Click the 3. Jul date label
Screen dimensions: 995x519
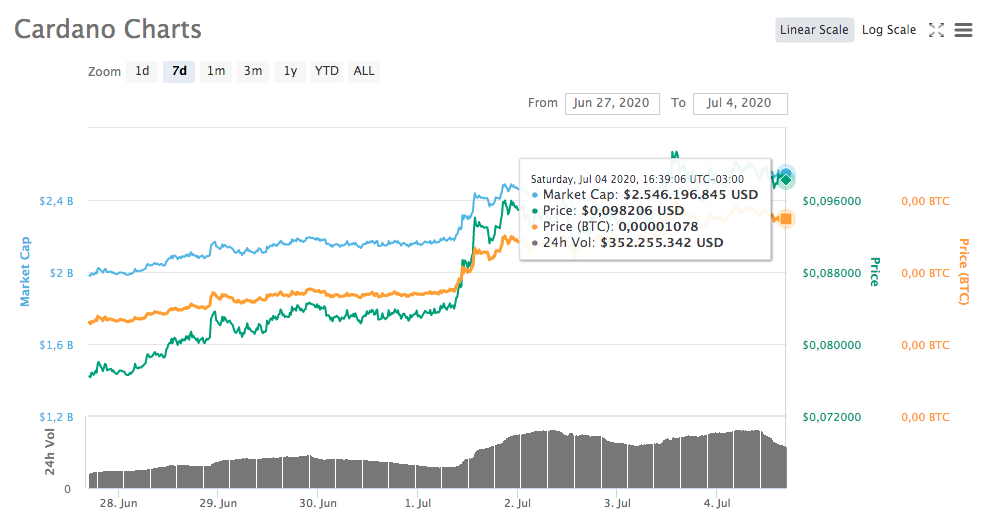tap(617, 503)
